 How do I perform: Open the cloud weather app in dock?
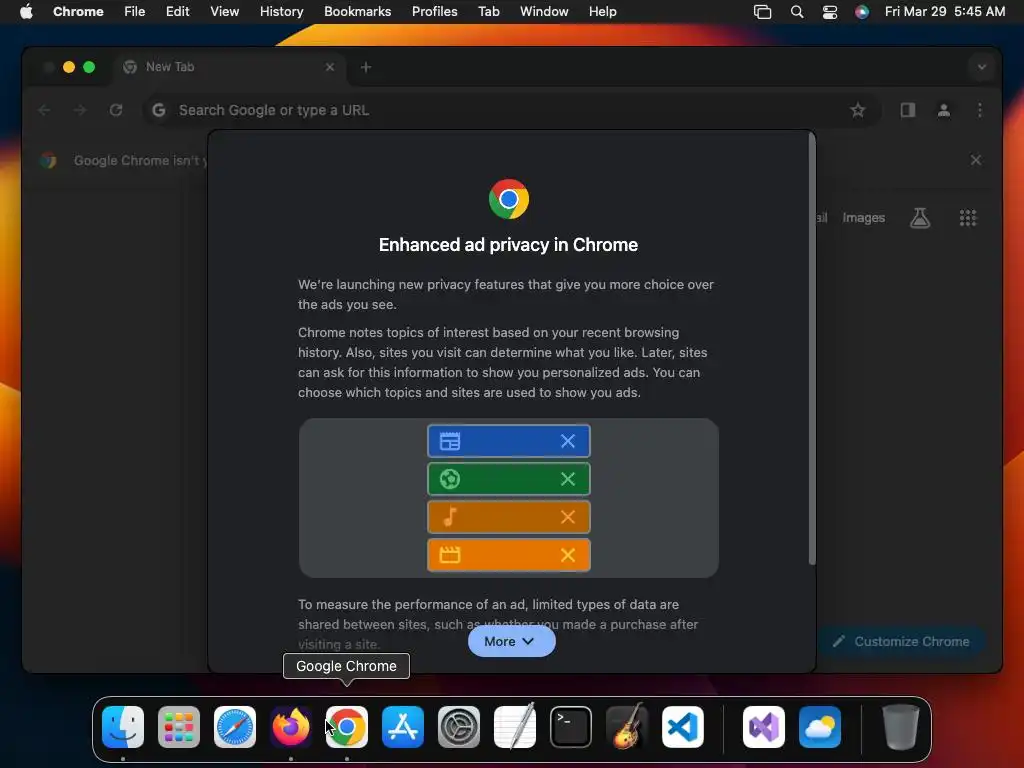[x=820, y=726]
